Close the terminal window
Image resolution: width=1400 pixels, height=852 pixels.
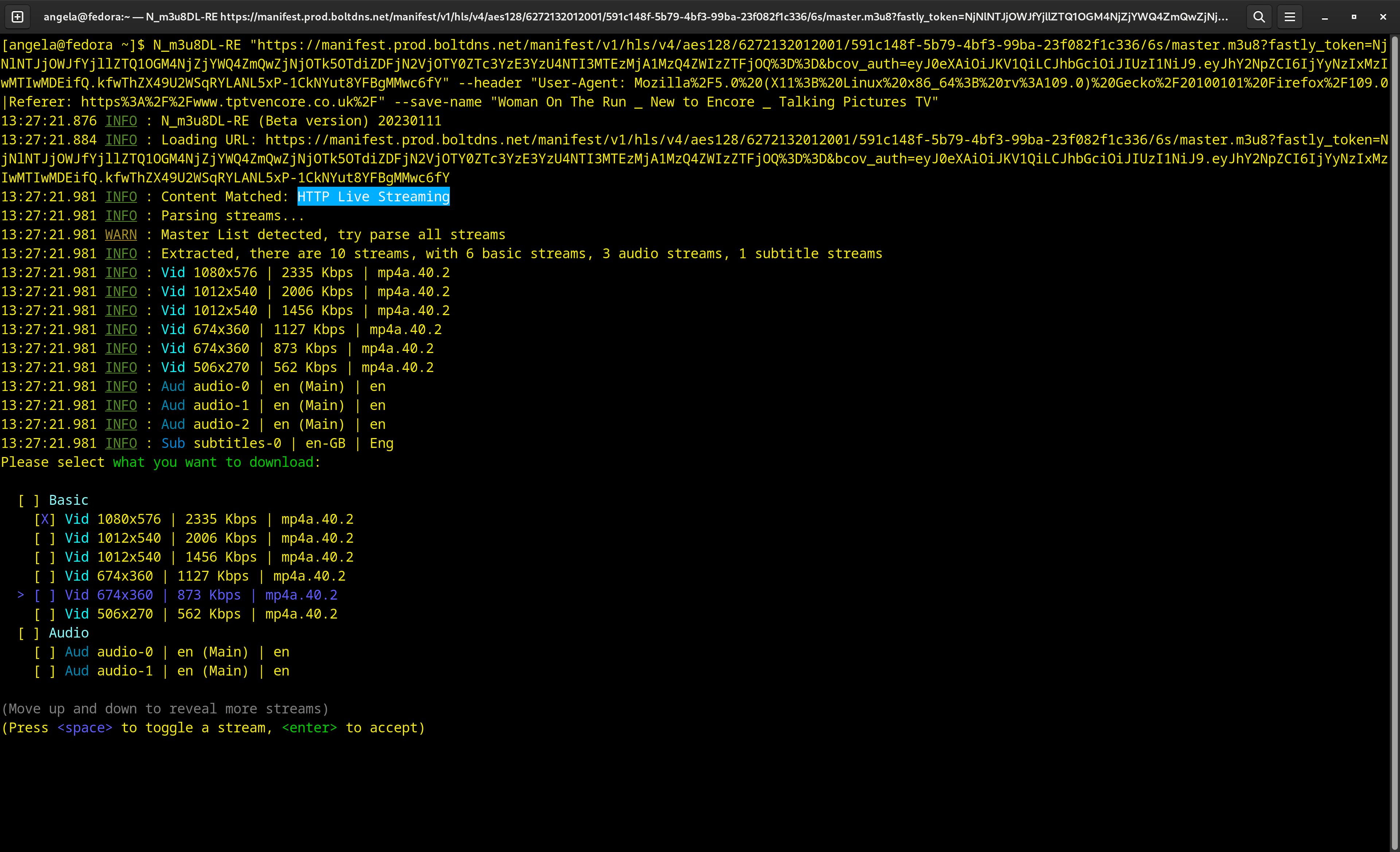[x=1383, y=17]
